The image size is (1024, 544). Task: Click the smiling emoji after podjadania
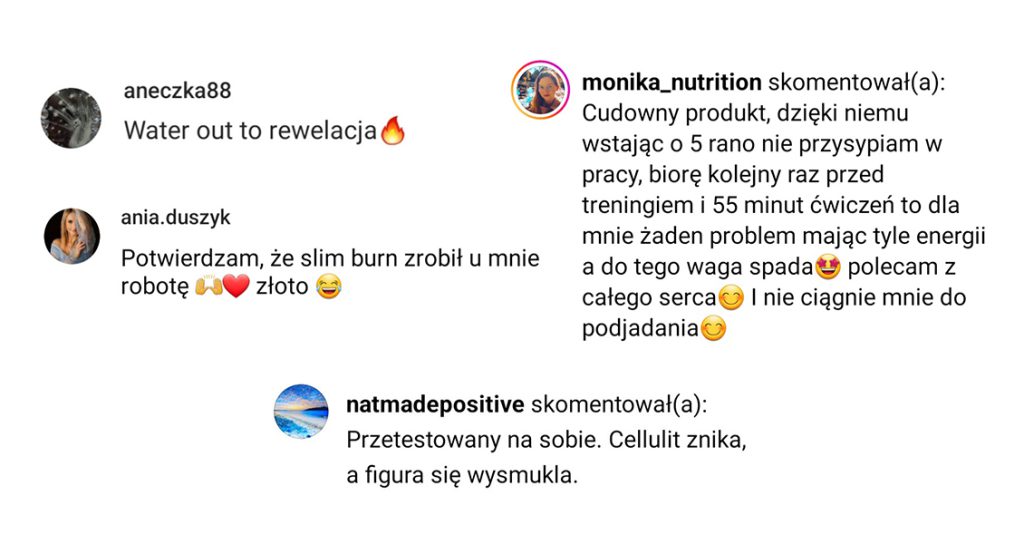click(x=713, y=328)
